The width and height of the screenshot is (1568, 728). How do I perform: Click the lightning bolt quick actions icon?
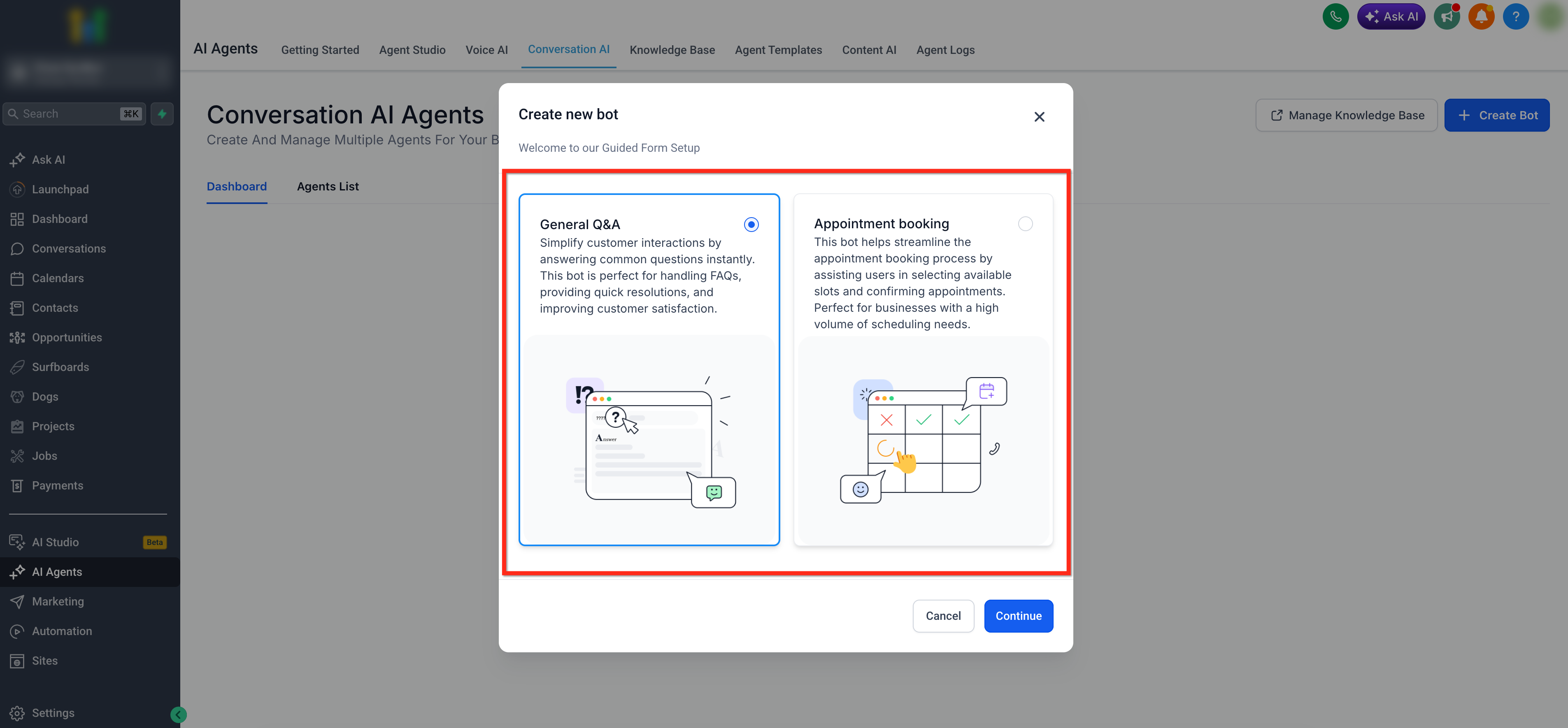pos(162,114)
